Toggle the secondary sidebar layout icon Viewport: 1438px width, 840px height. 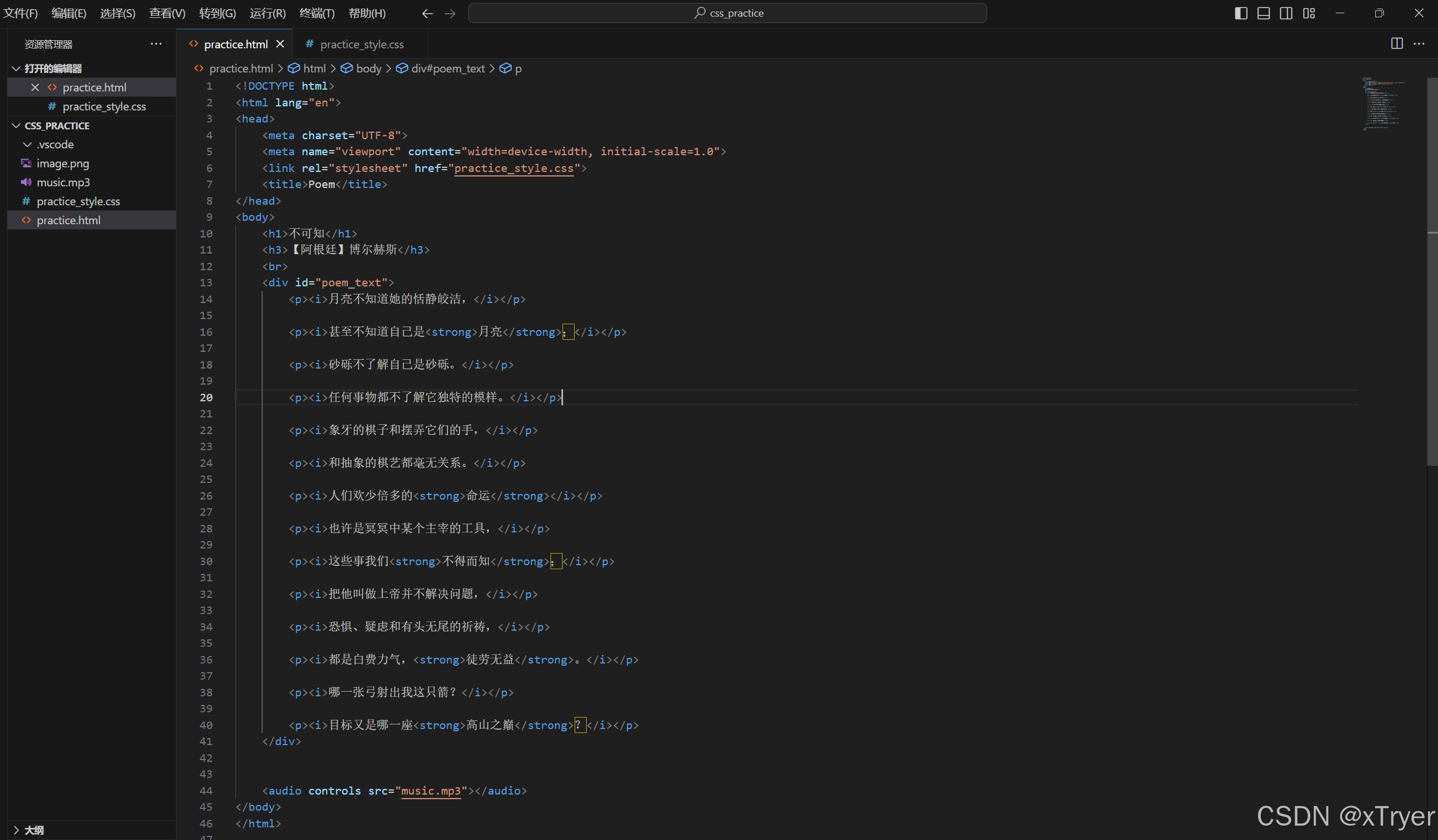click(1286, 13)
